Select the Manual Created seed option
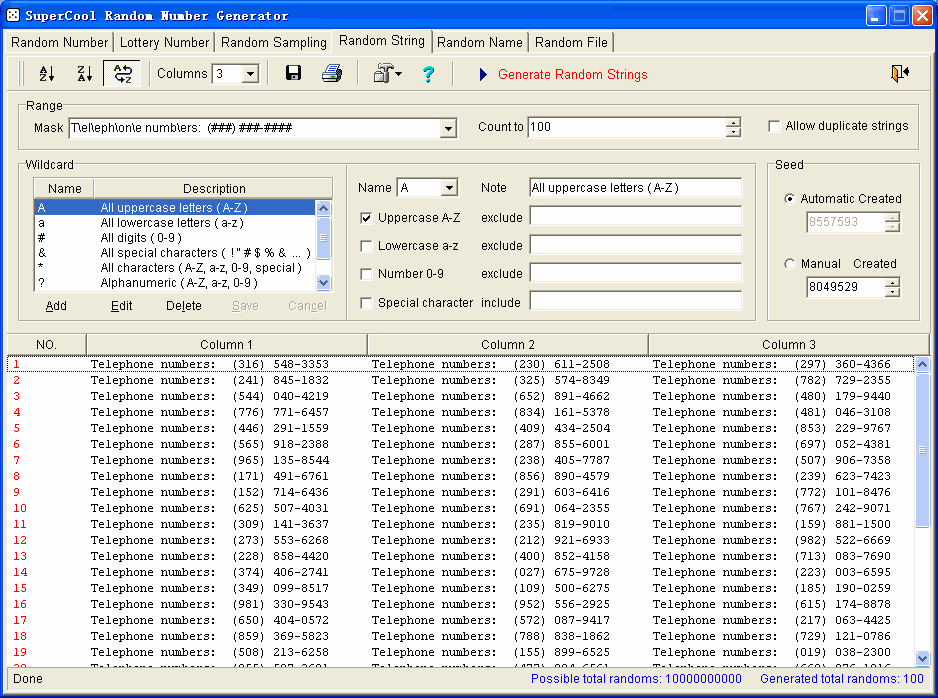The image size is (938, 698). pos(791,264)
